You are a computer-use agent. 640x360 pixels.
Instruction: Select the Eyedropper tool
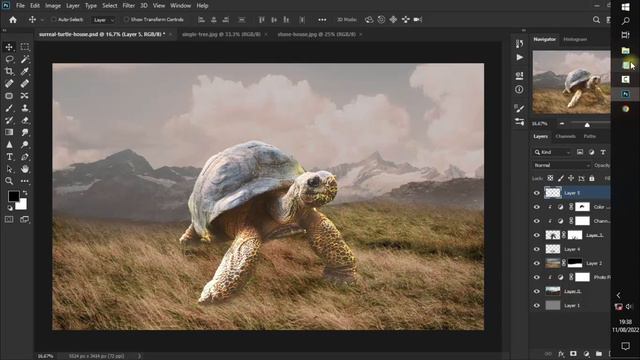pos(25,71)
